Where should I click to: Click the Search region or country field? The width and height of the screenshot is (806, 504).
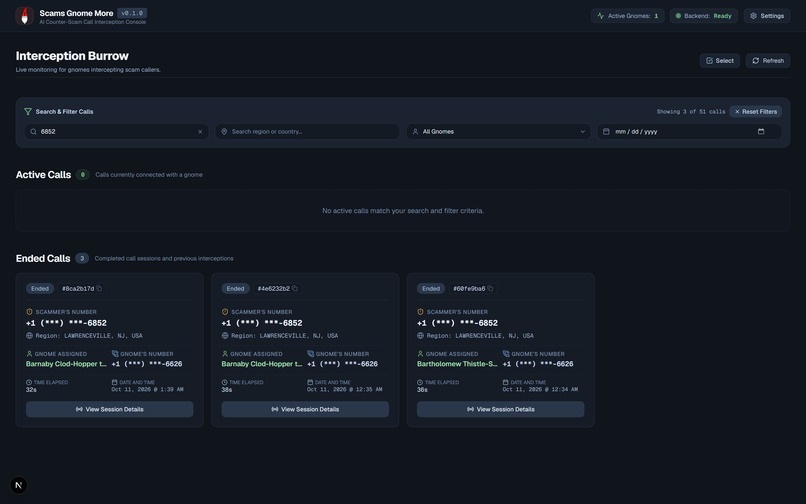pos(307,132)
